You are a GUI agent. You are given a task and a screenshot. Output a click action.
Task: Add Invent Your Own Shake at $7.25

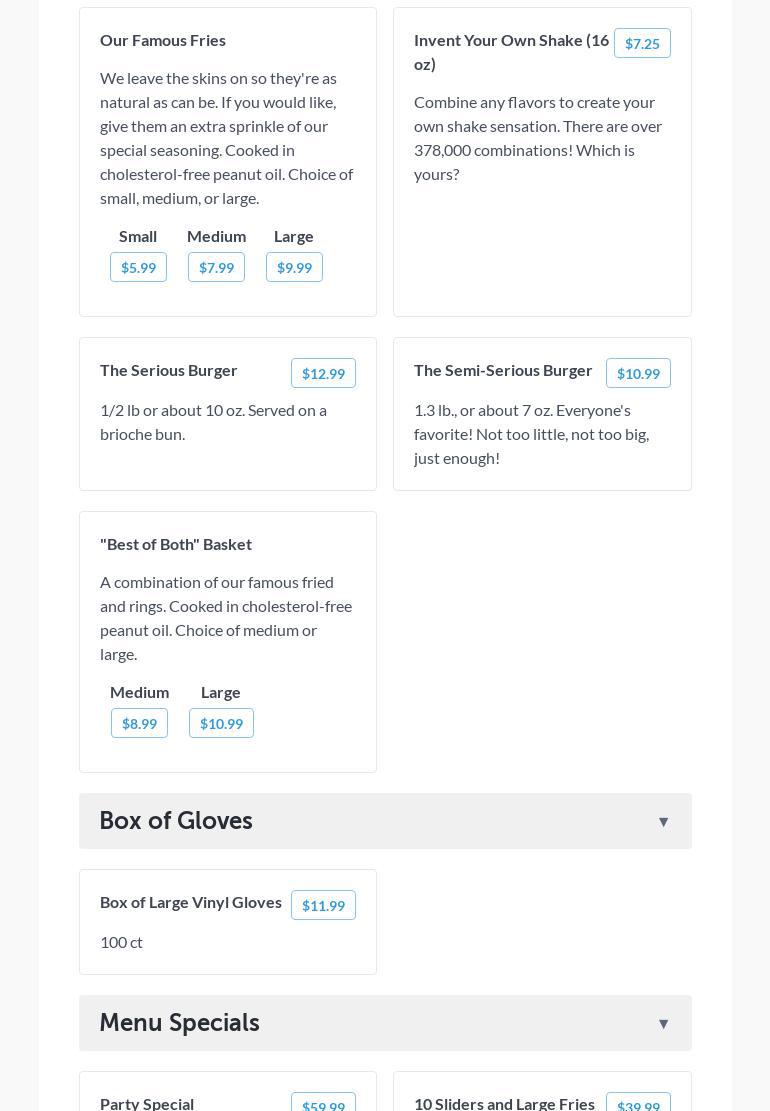point(642,43)
